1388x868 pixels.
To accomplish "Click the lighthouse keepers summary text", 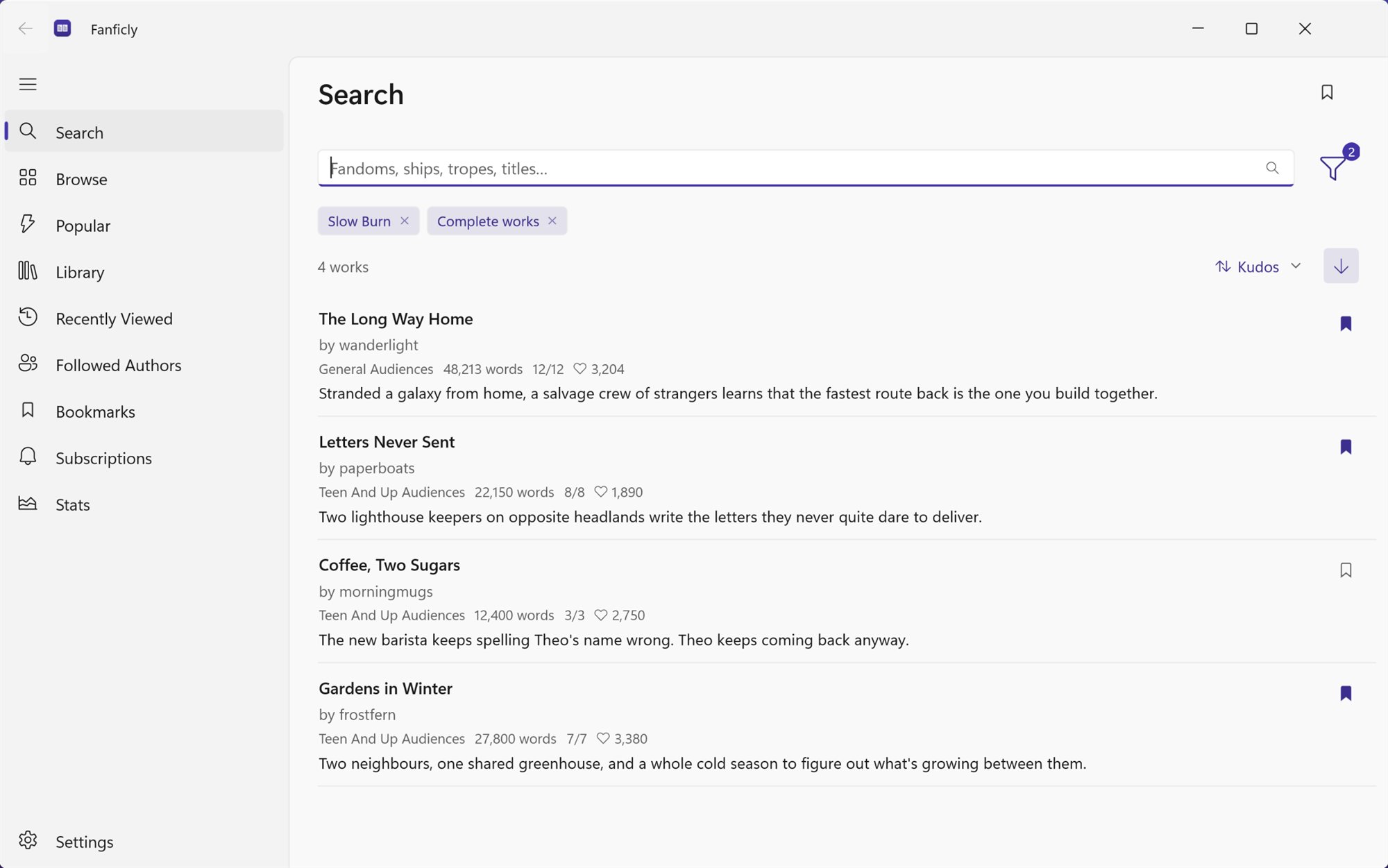I will (x=650, y=517).
